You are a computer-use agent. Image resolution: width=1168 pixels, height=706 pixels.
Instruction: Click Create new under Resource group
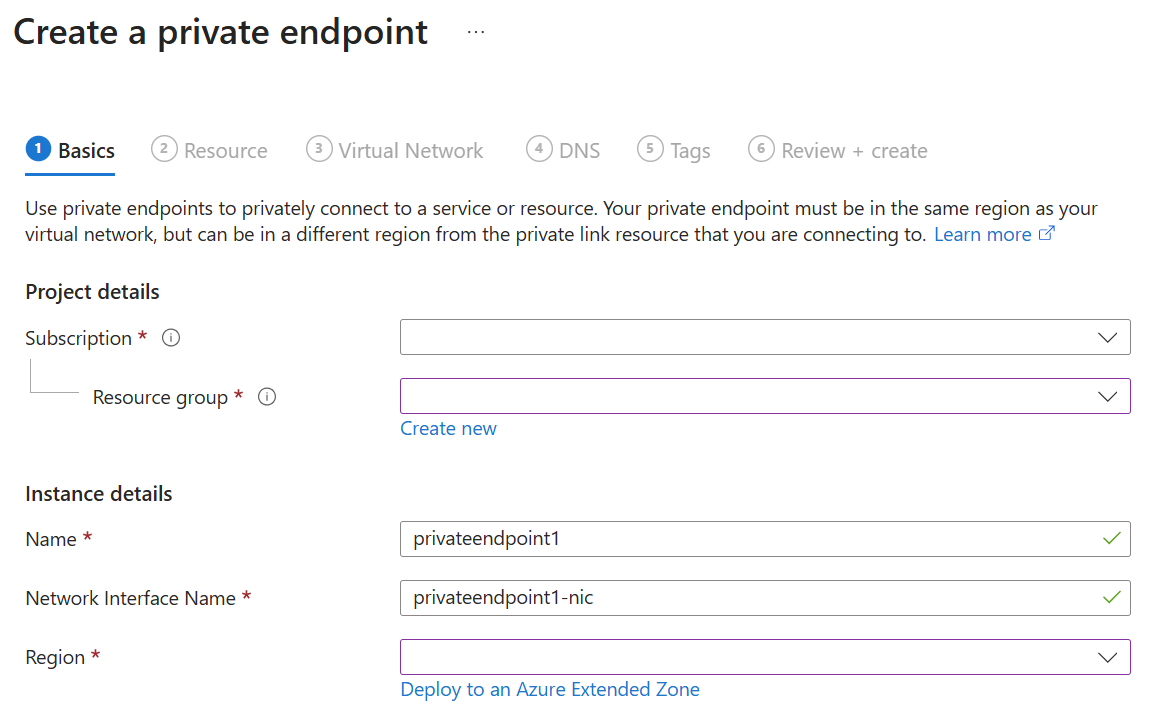tap(448, 428)
